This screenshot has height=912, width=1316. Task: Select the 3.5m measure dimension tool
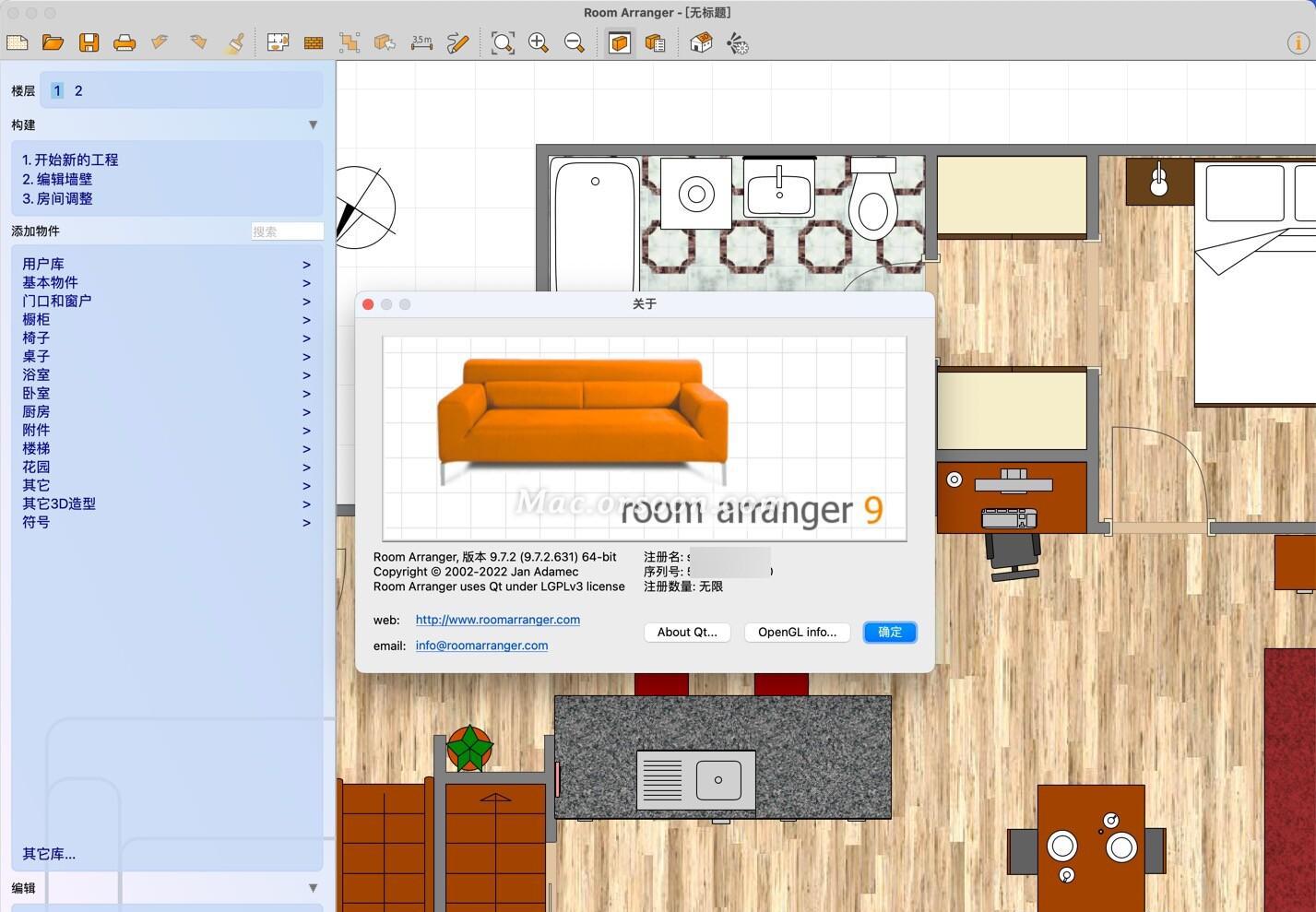click(421, 42)
